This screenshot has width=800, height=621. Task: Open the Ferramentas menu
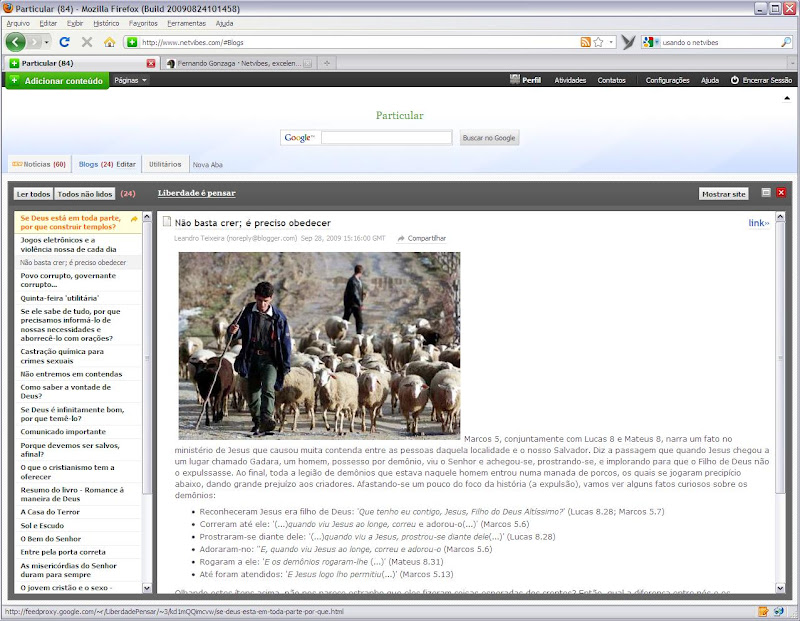pos(187,23)
